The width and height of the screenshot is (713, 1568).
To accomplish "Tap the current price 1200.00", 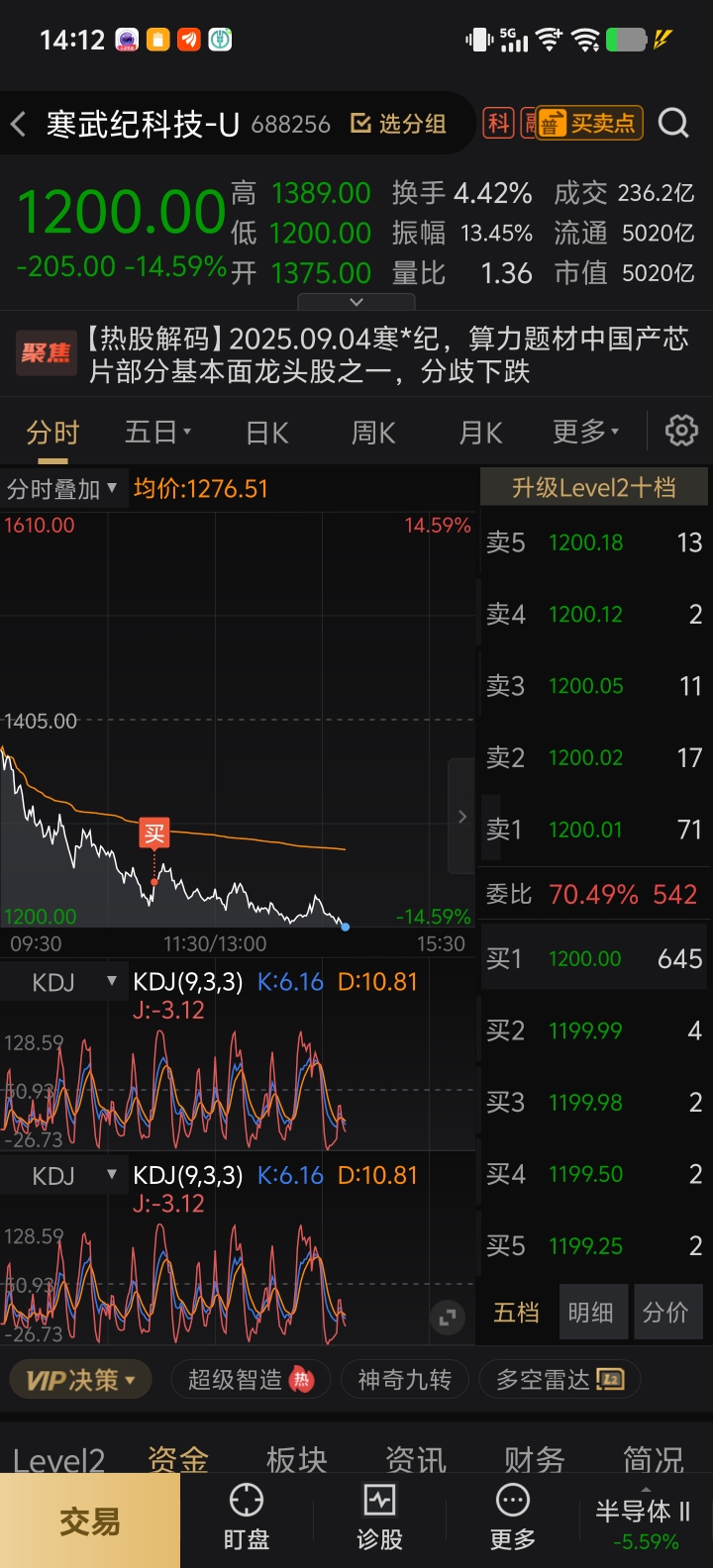I will pyautogui.click(x=123, y=211).
